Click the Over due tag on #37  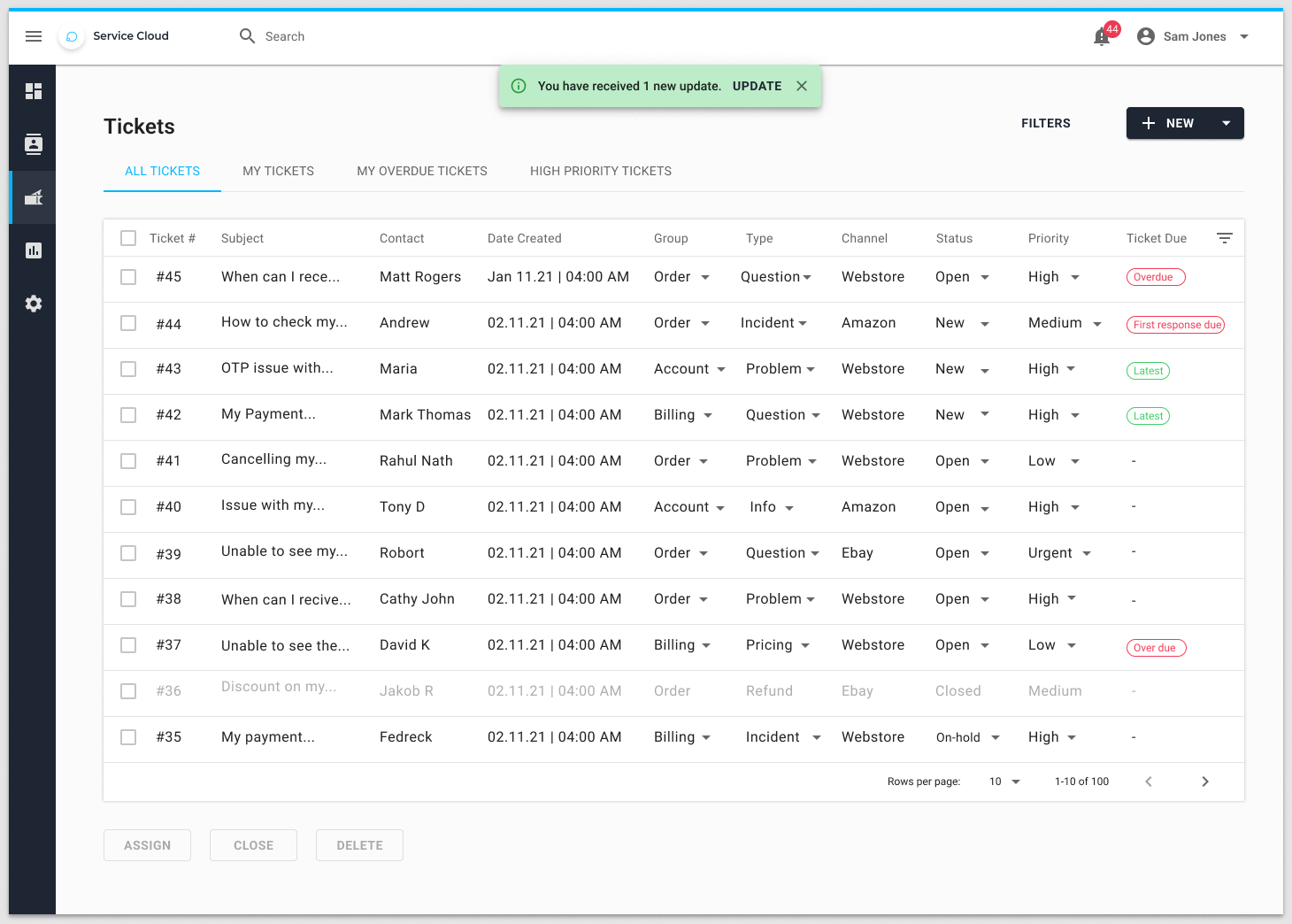click(1156, 648)
